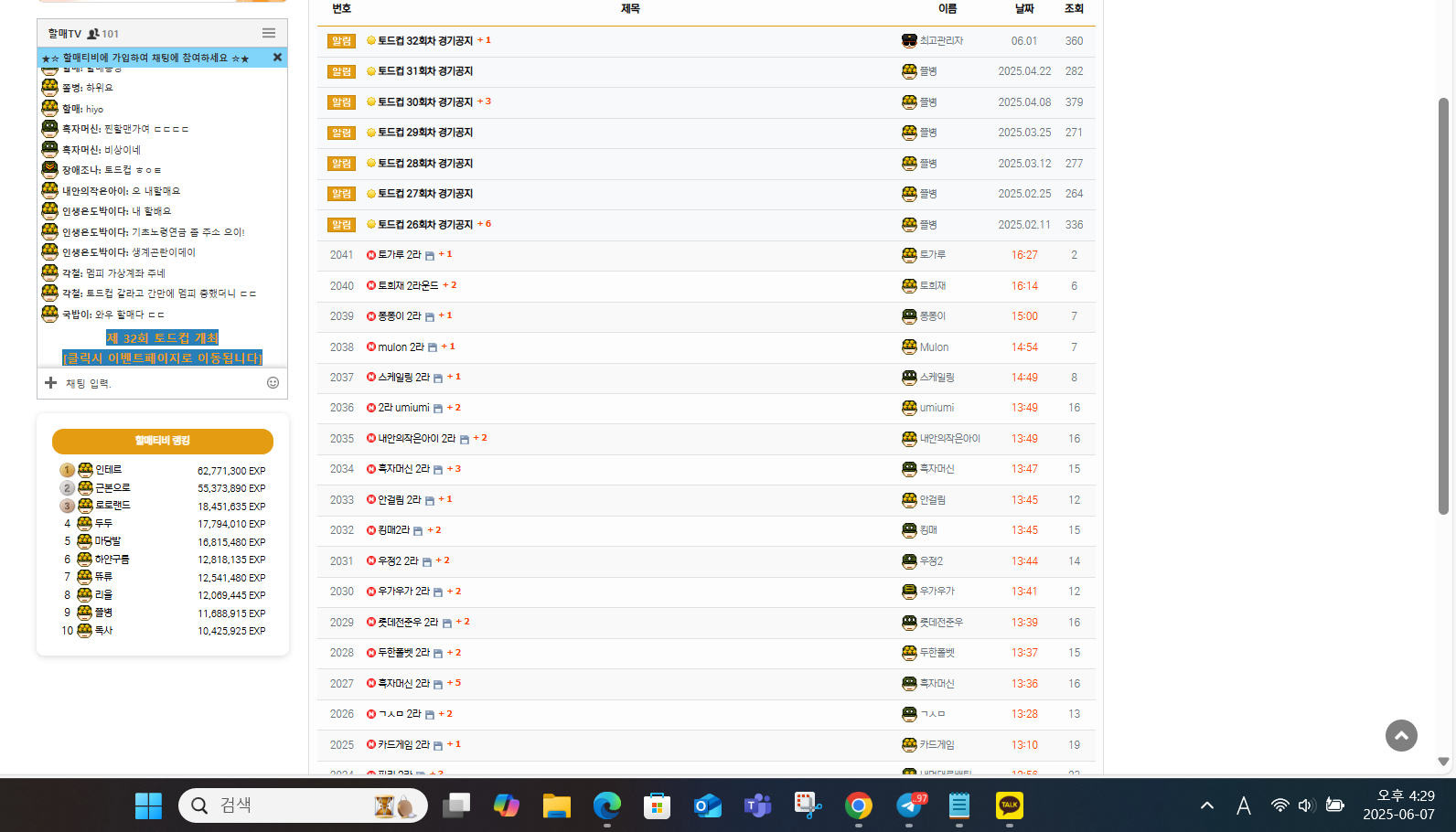Click the 조회 column header
Viewport: 1456px width, 832px height.
[1073, 8]
